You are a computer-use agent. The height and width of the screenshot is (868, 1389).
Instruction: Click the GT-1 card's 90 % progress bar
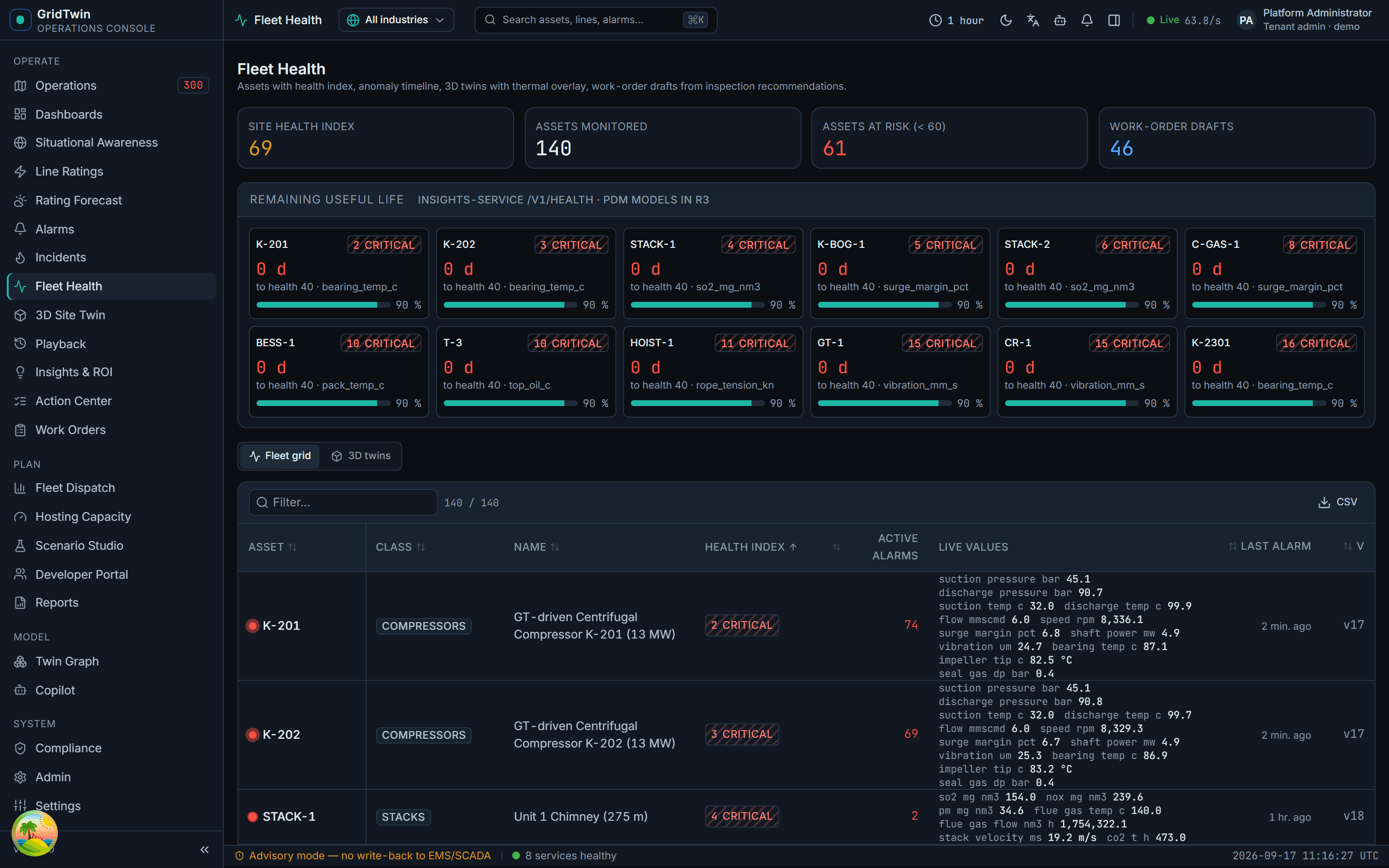(x=885, y=403)
